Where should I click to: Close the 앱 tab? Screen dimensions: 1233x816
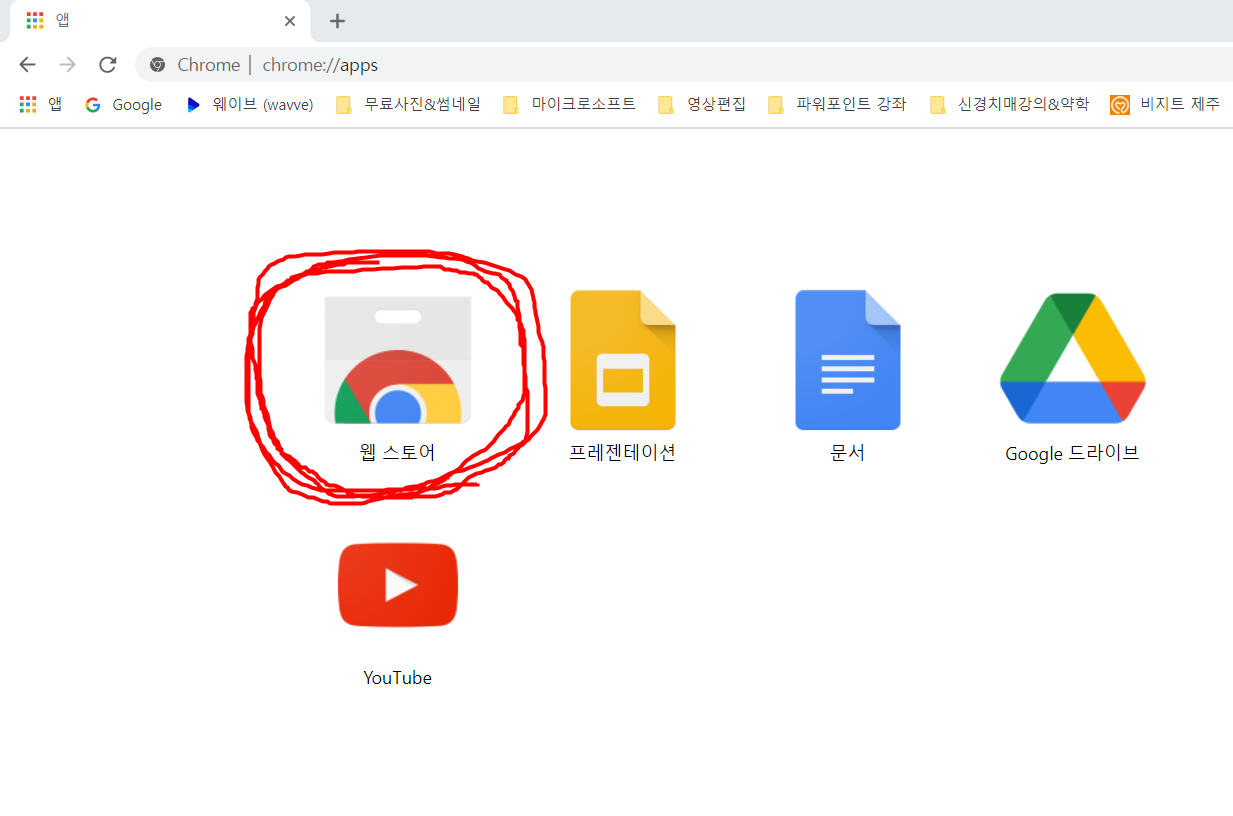(290, 21)
